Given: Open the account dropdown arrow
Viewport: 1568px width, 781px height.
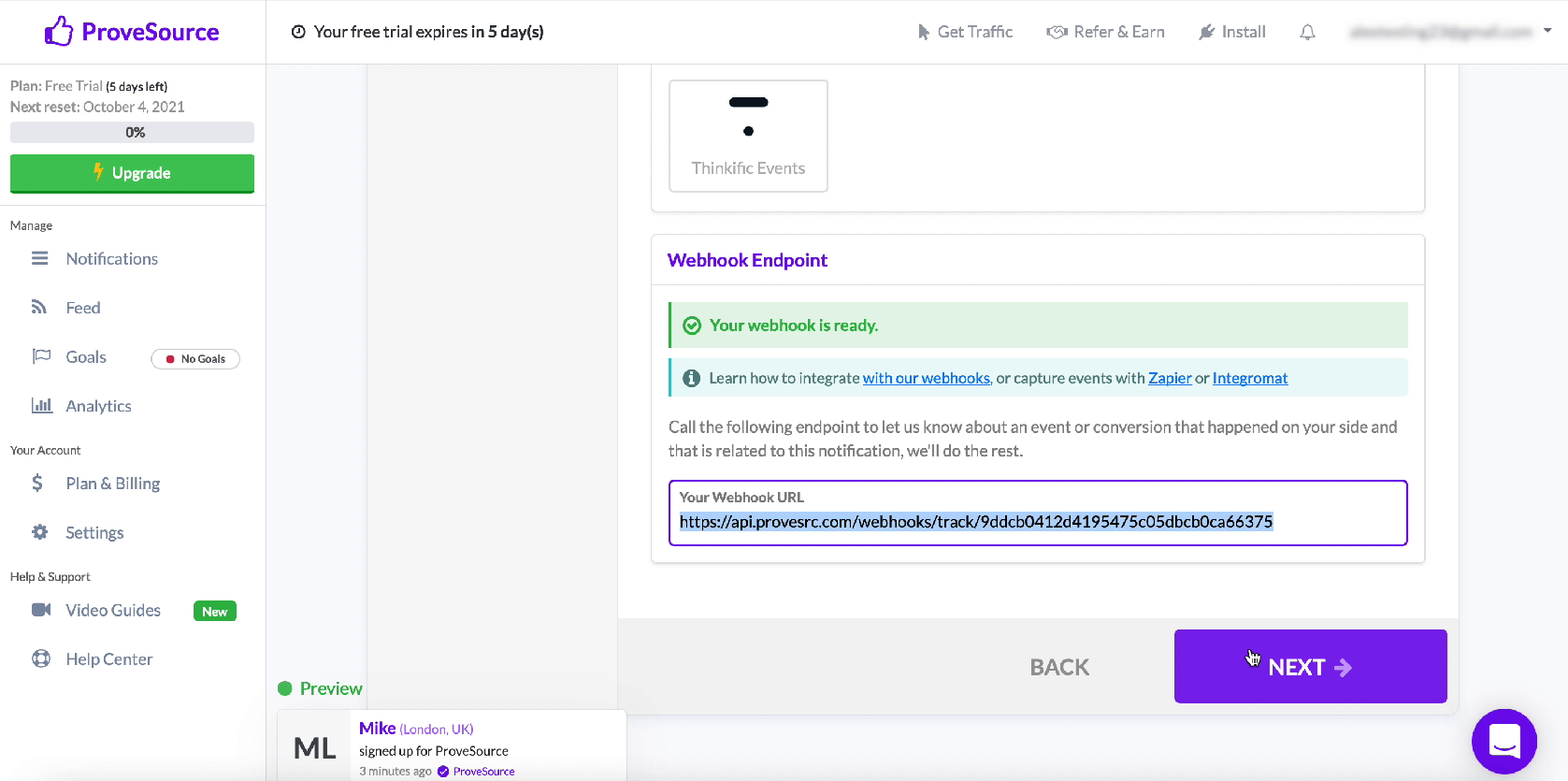Looking at the screenshot, I should (1547, 31).
